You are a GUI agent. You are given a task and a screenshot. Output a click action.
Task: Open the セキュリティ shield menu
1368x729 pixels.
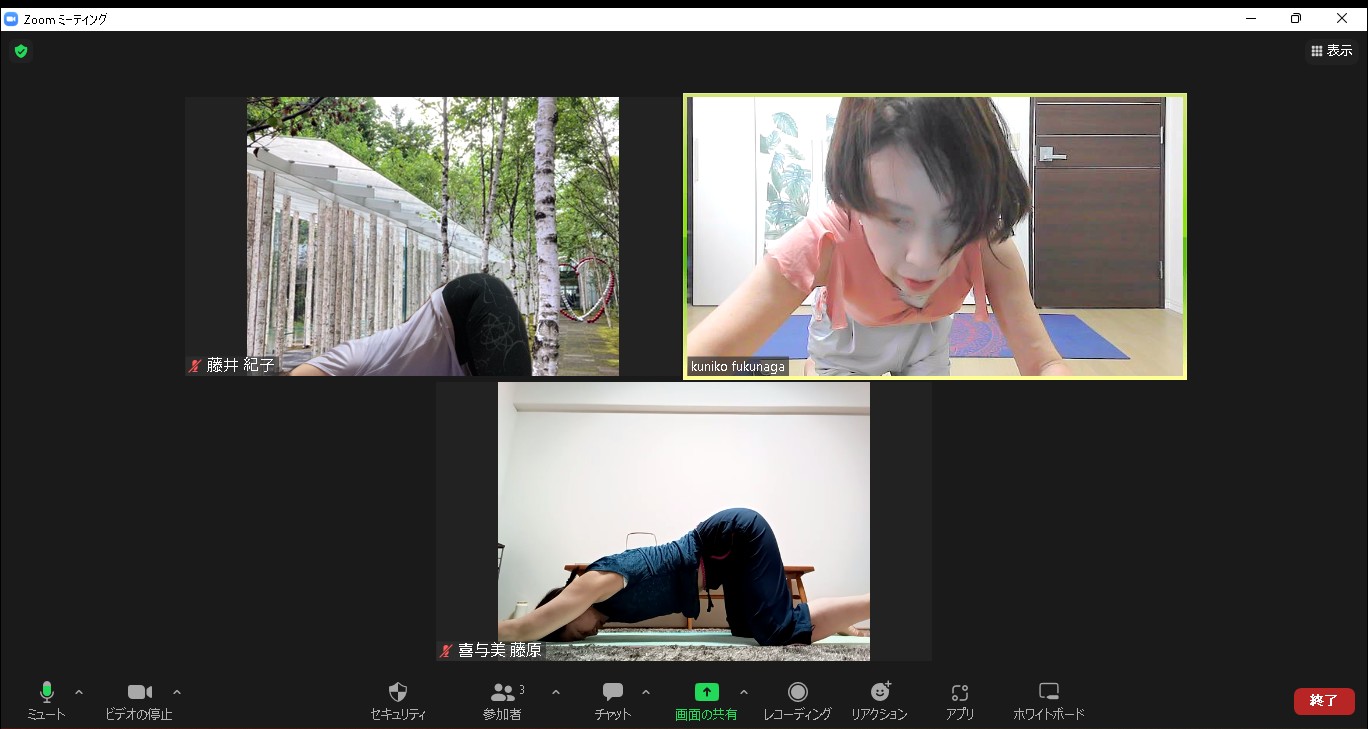398,701
